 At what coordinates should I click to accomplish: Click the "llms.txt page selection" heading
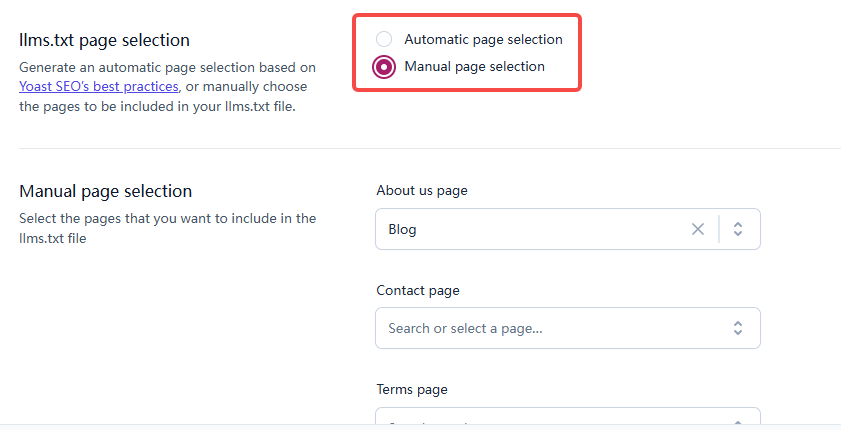[104, 40]
